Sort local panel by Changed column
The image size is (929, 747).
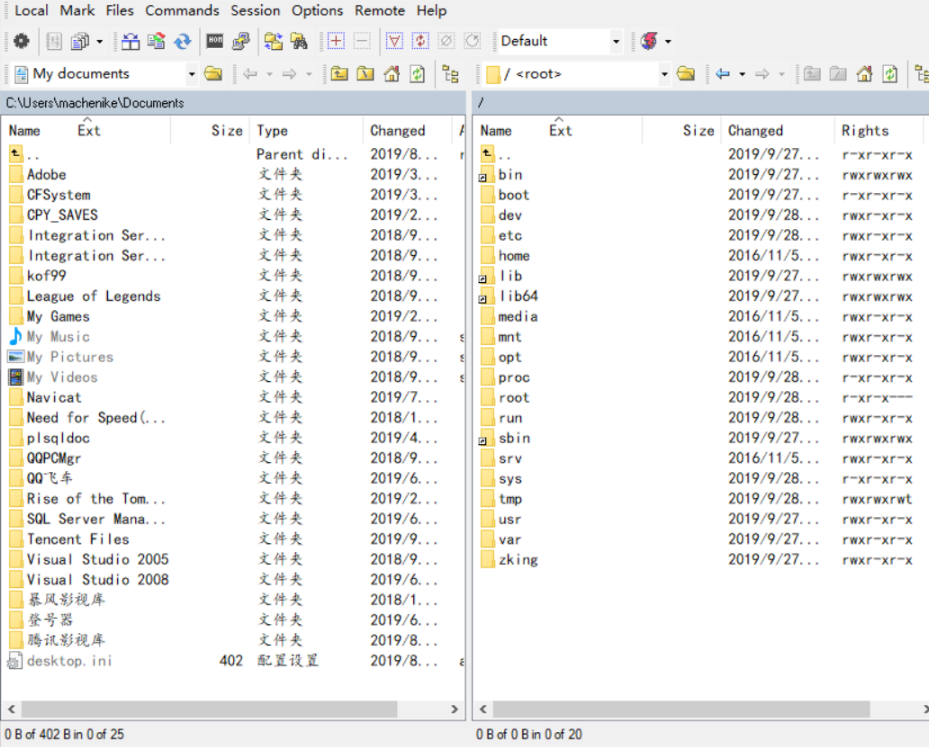pos(408,130)
